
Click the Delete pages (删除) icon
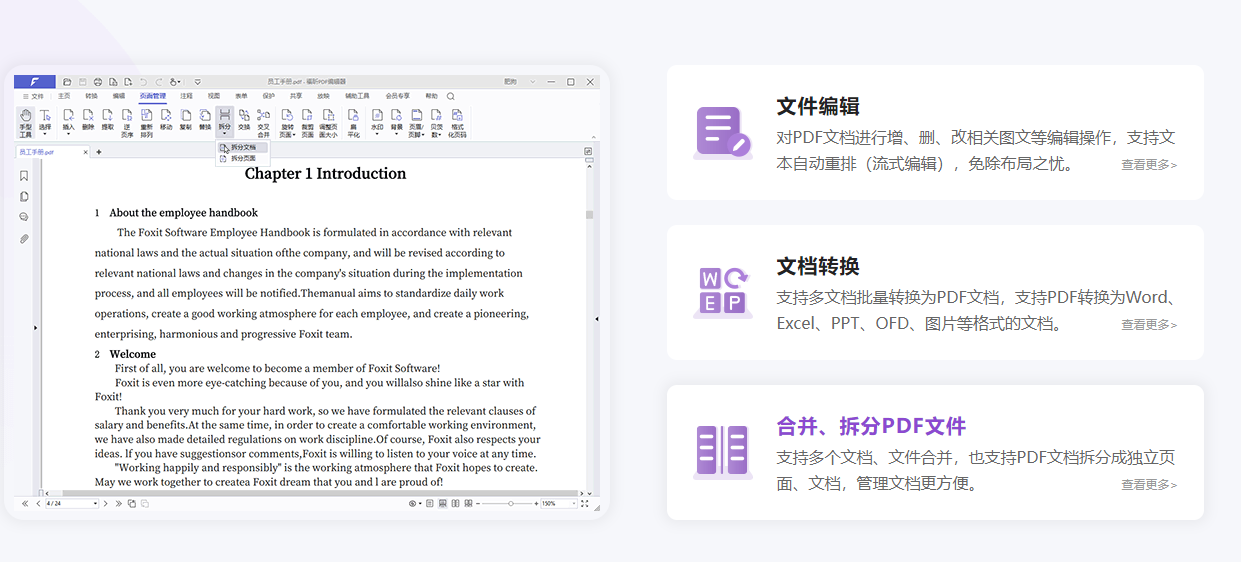tap(88, 120)
